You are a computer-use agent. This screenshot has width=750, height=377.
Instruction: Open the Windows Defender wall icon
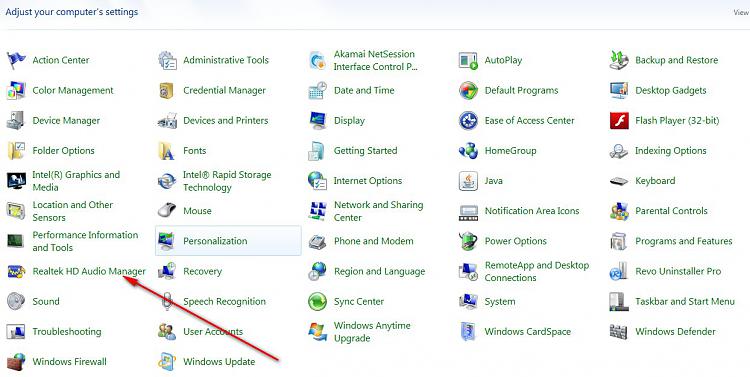point(619,332)
